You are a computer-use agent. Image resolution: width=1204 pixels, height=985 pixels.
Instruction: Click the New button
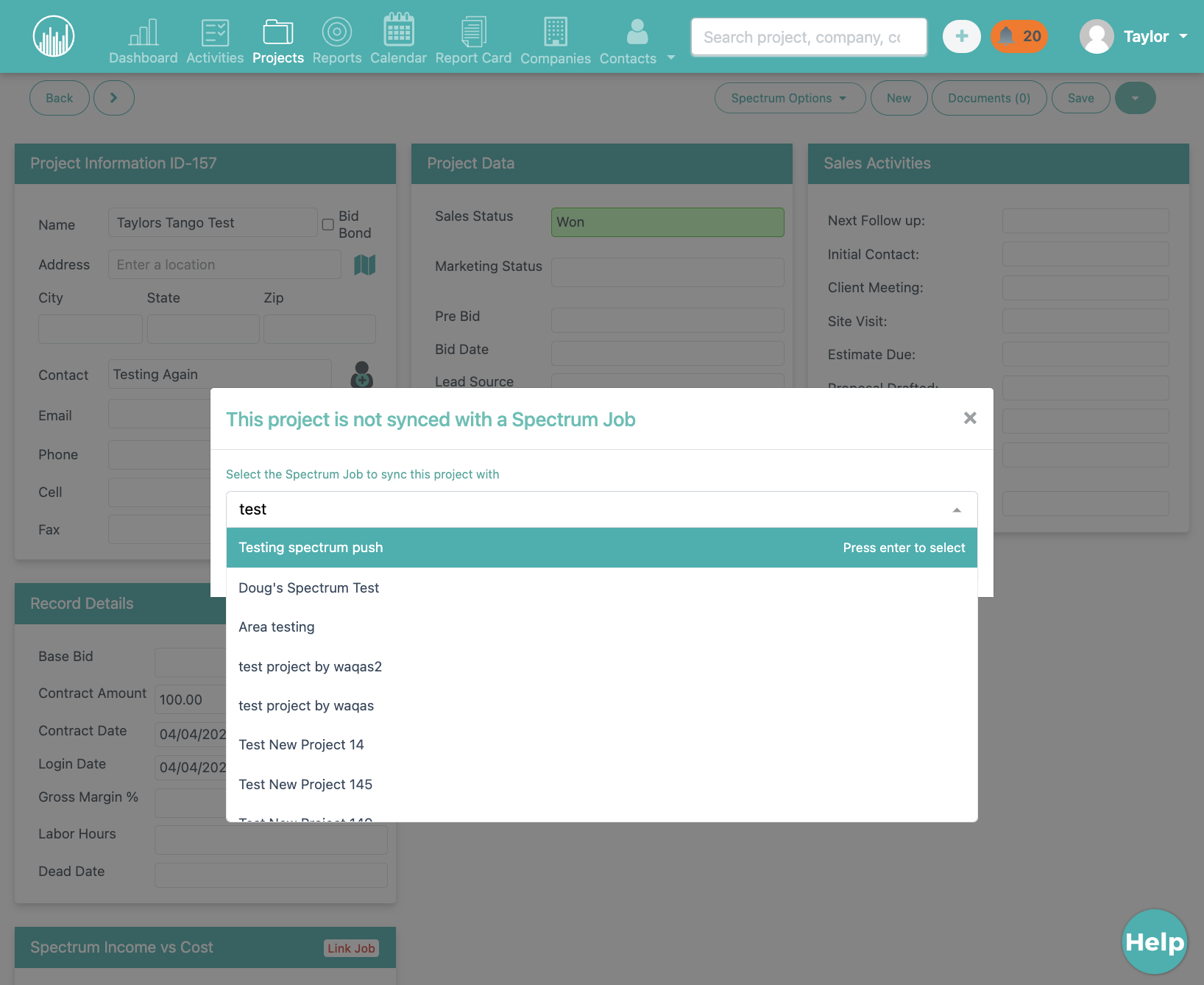pos(899,98)
